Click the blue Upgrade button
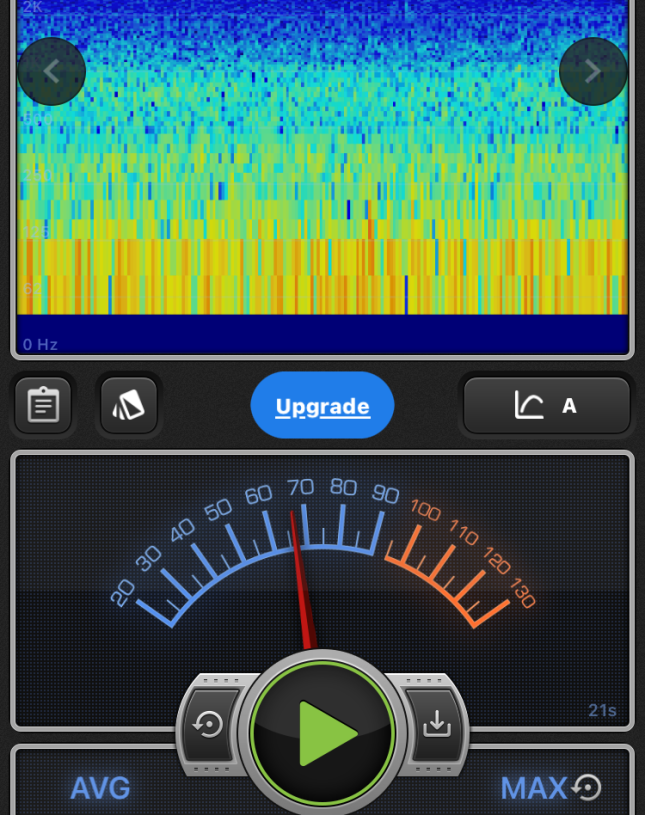 pyautogui.click(x=322, y=406)
